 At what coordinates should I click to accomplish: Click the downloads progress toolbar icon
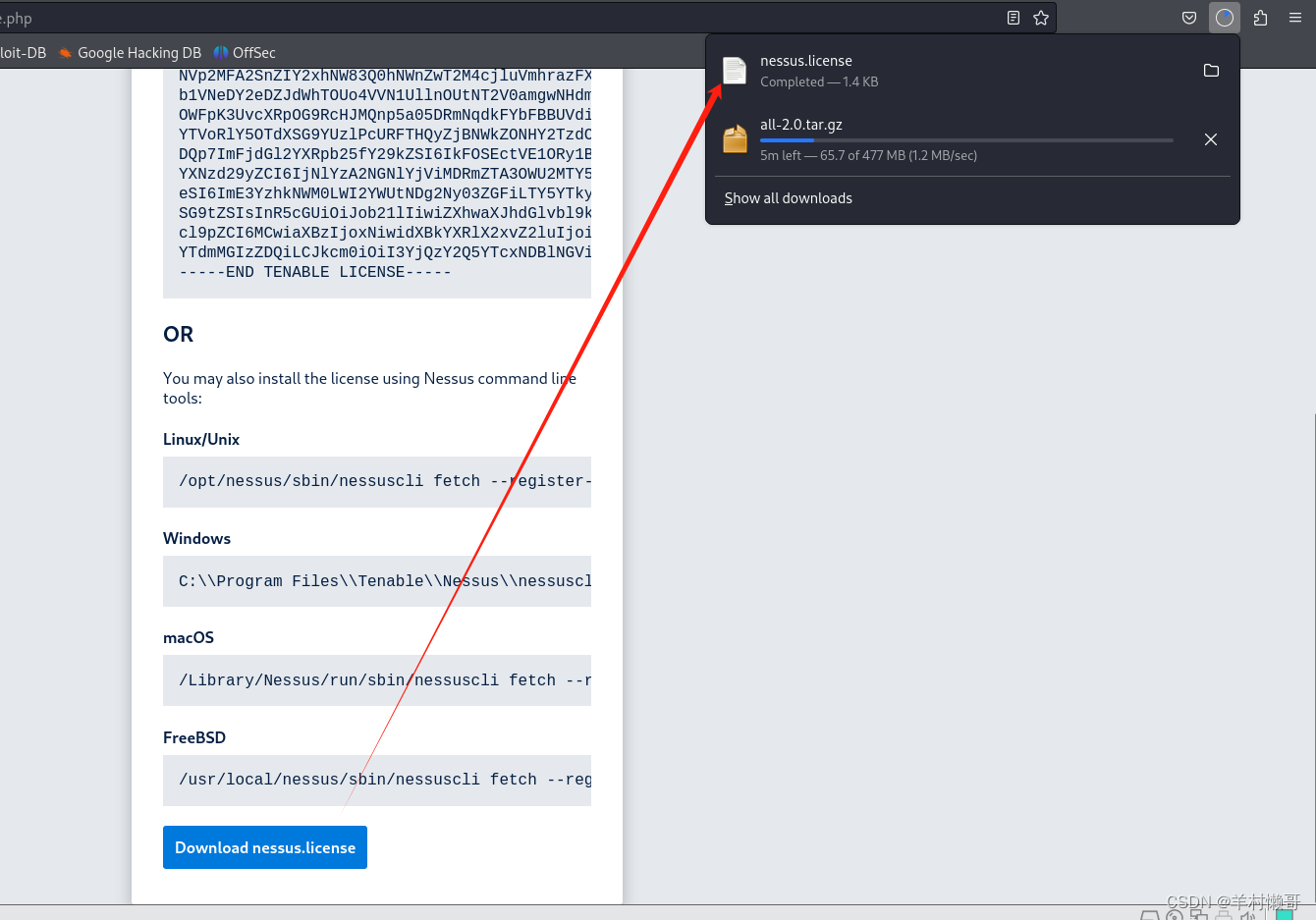tap(1225, 18)
